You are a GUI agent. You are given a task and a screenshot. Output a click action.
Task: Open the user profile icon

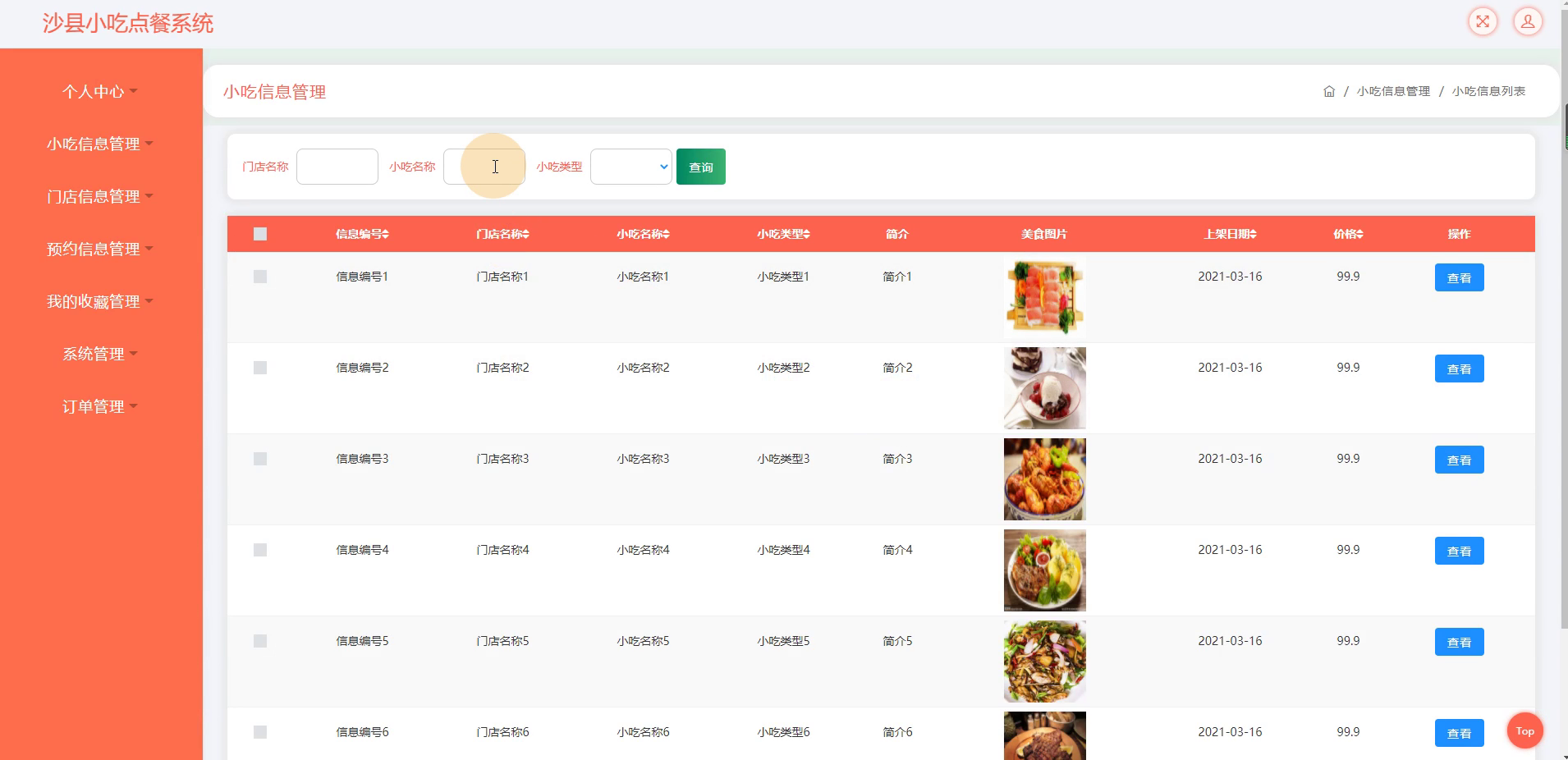(x=1528, y=21)
